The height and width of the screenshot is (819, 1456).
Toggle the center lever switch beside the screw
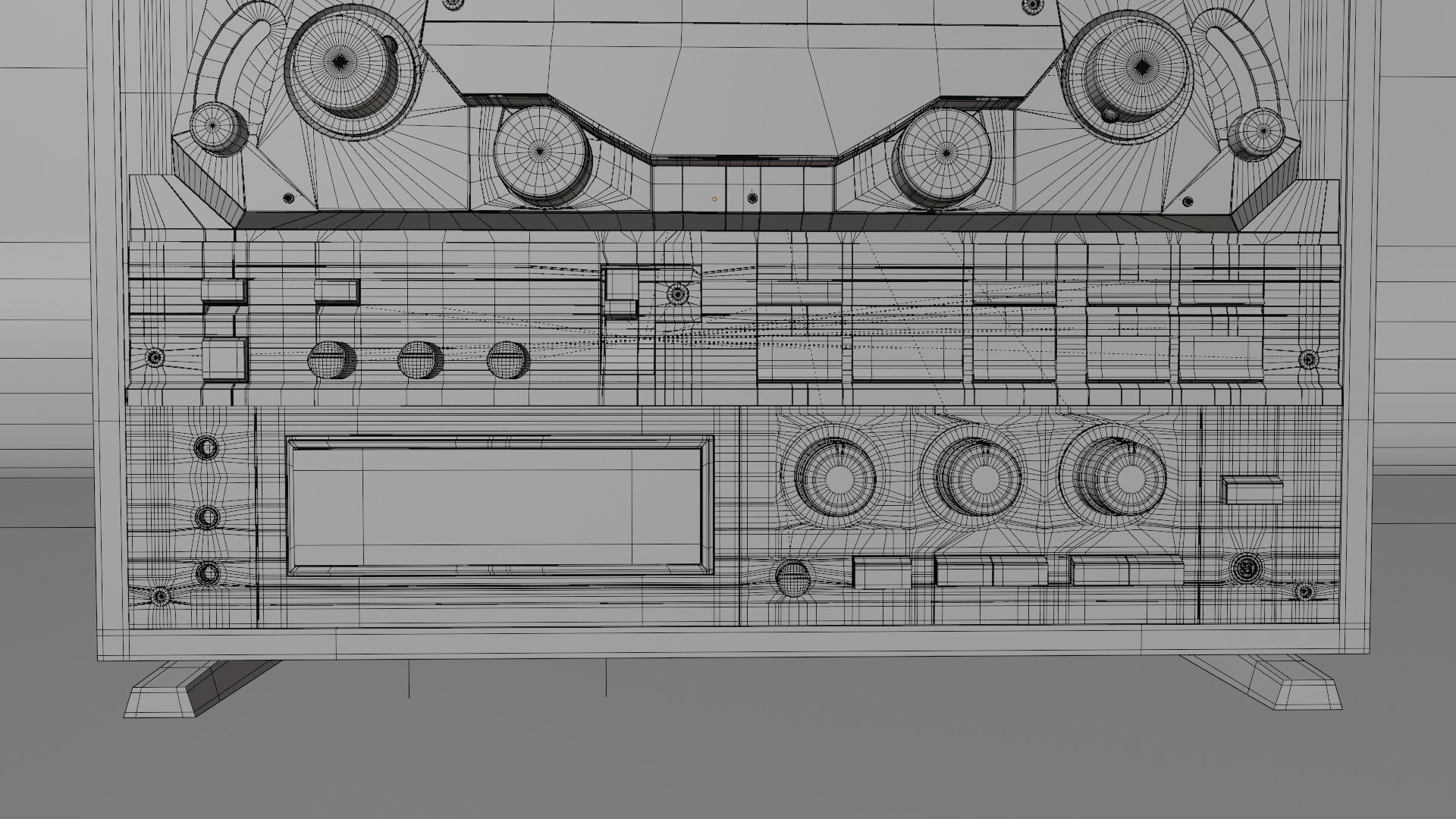click(x=622, y=292)
